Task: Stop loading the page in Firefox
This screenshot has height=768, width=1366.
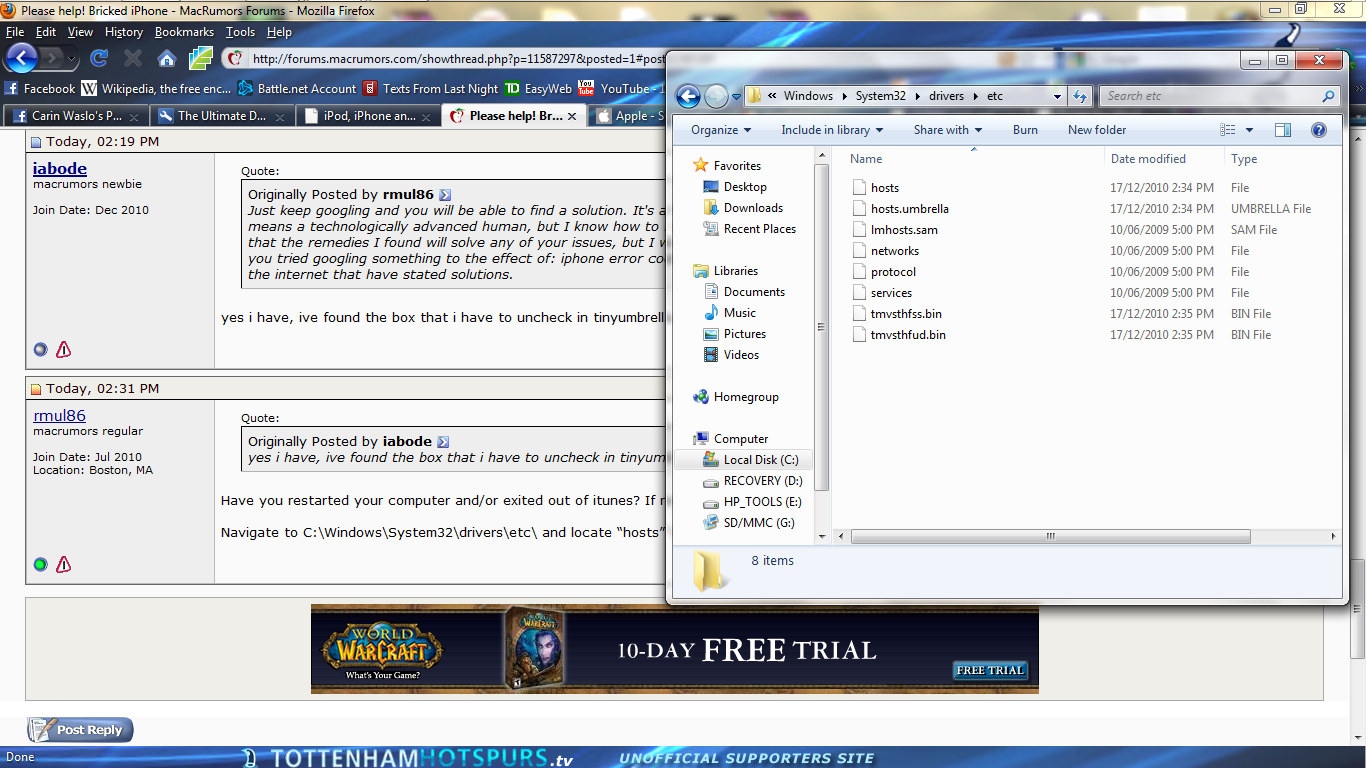Action: click(x=132, y=58)
